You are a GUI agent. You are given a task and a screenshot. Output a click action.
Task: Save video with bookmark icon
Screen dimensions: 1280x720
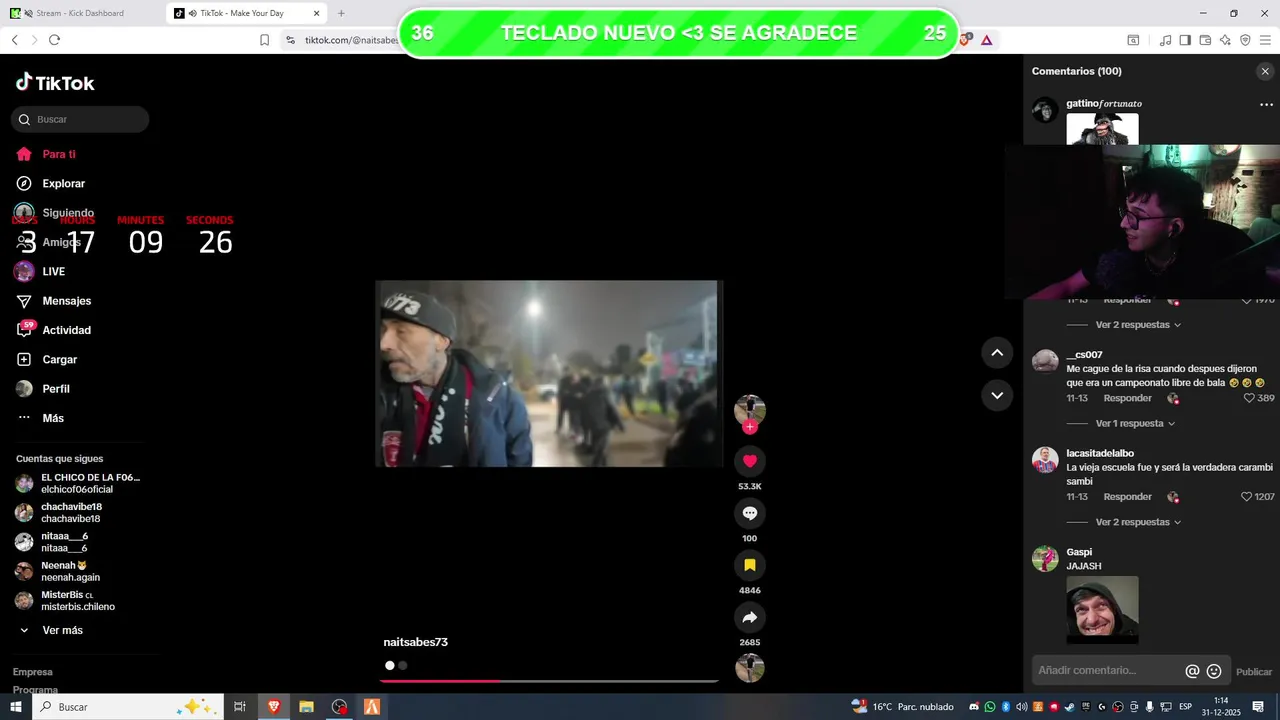750,565
